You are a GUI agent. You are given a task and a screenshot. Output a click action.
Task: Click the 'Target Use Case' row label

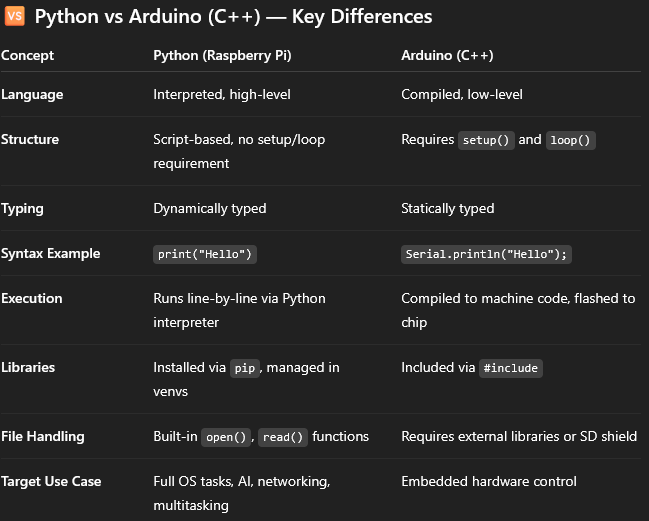[51, 482]
